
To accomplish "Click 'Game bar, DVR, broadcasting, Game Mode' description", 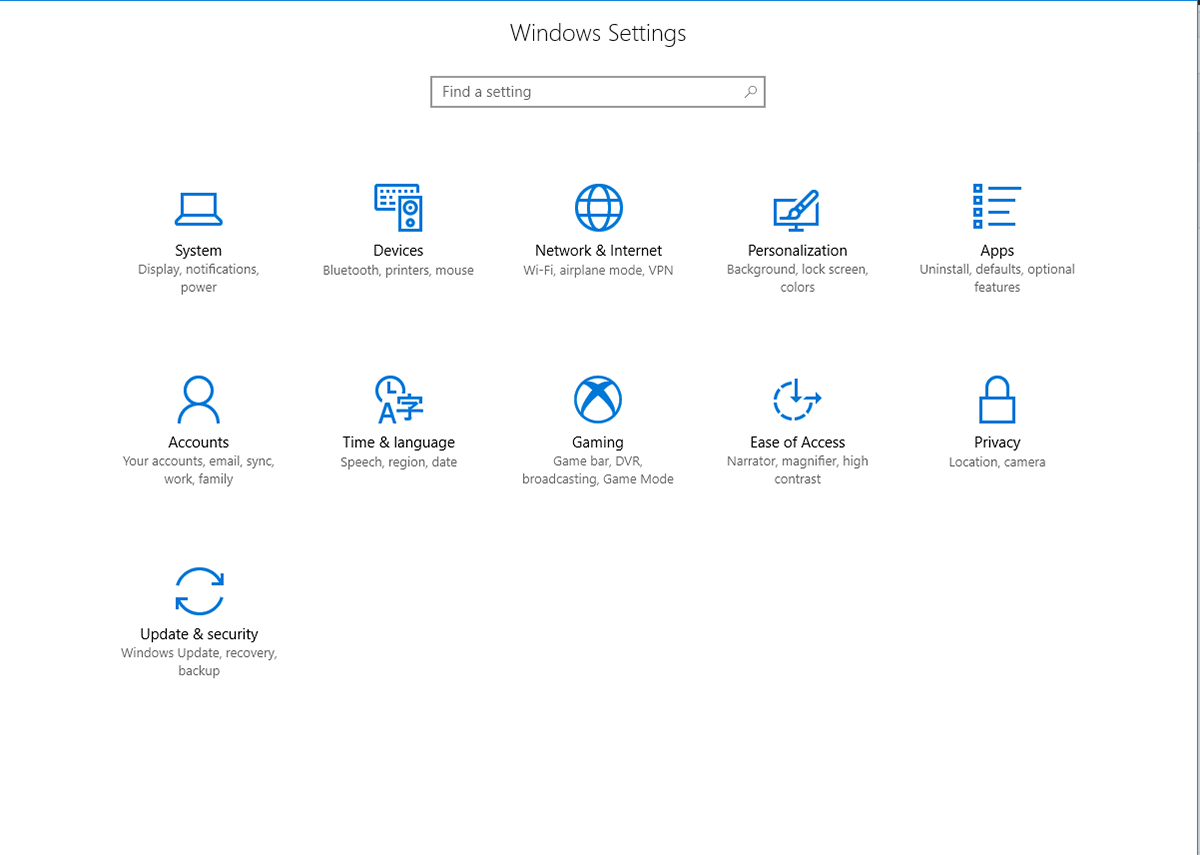I will click(x=598, y=470).
